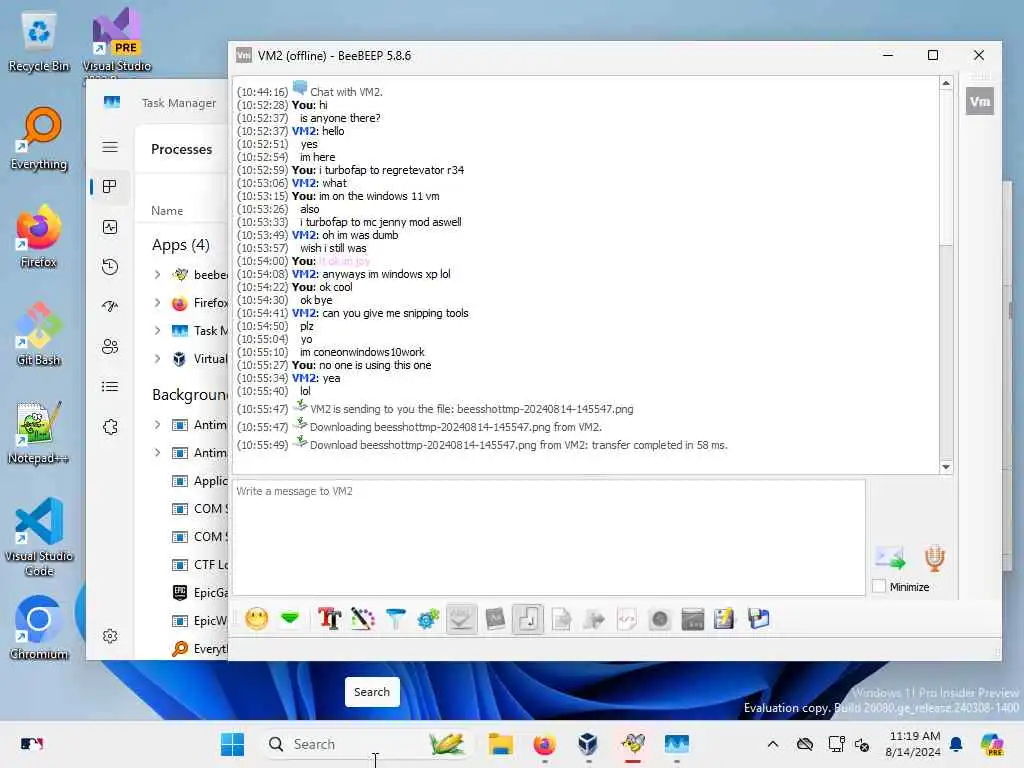Open Performance page in Task Manager sidebar

coord(110,227)
